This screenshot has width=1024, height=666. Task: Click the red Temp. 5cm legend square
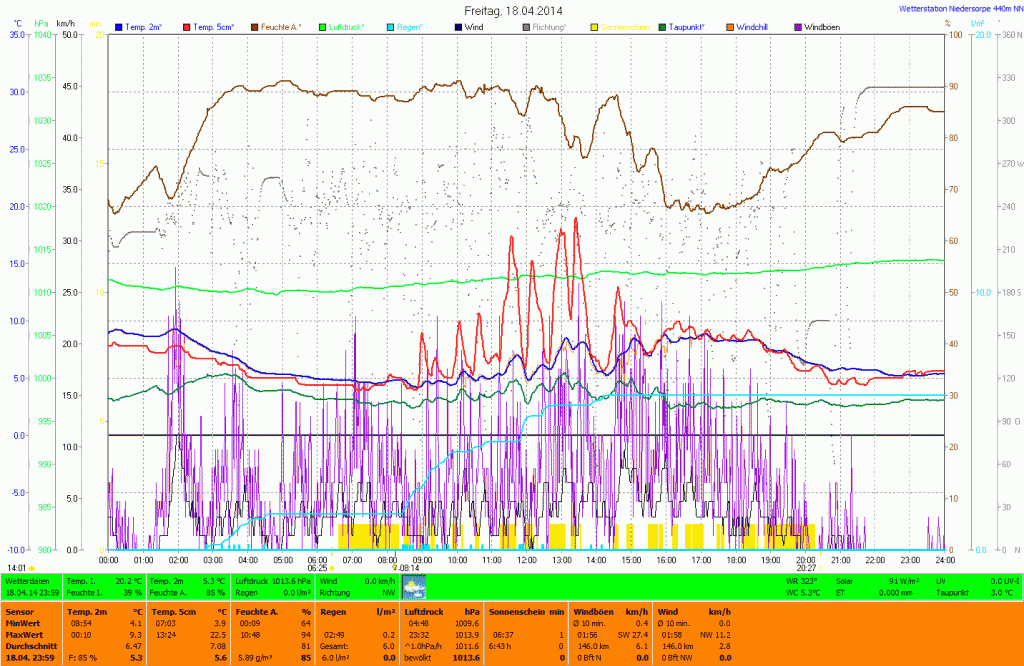pos(188,26)
